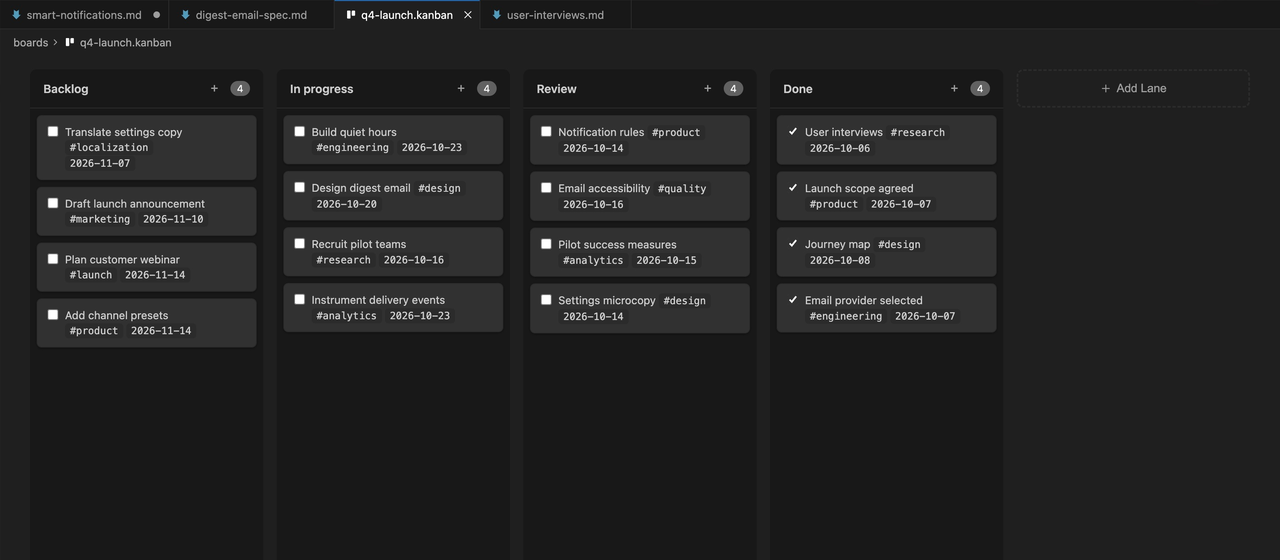1280x560 pixels.
Task: Uncheck the Journey map card
Action: pos(793,243)
